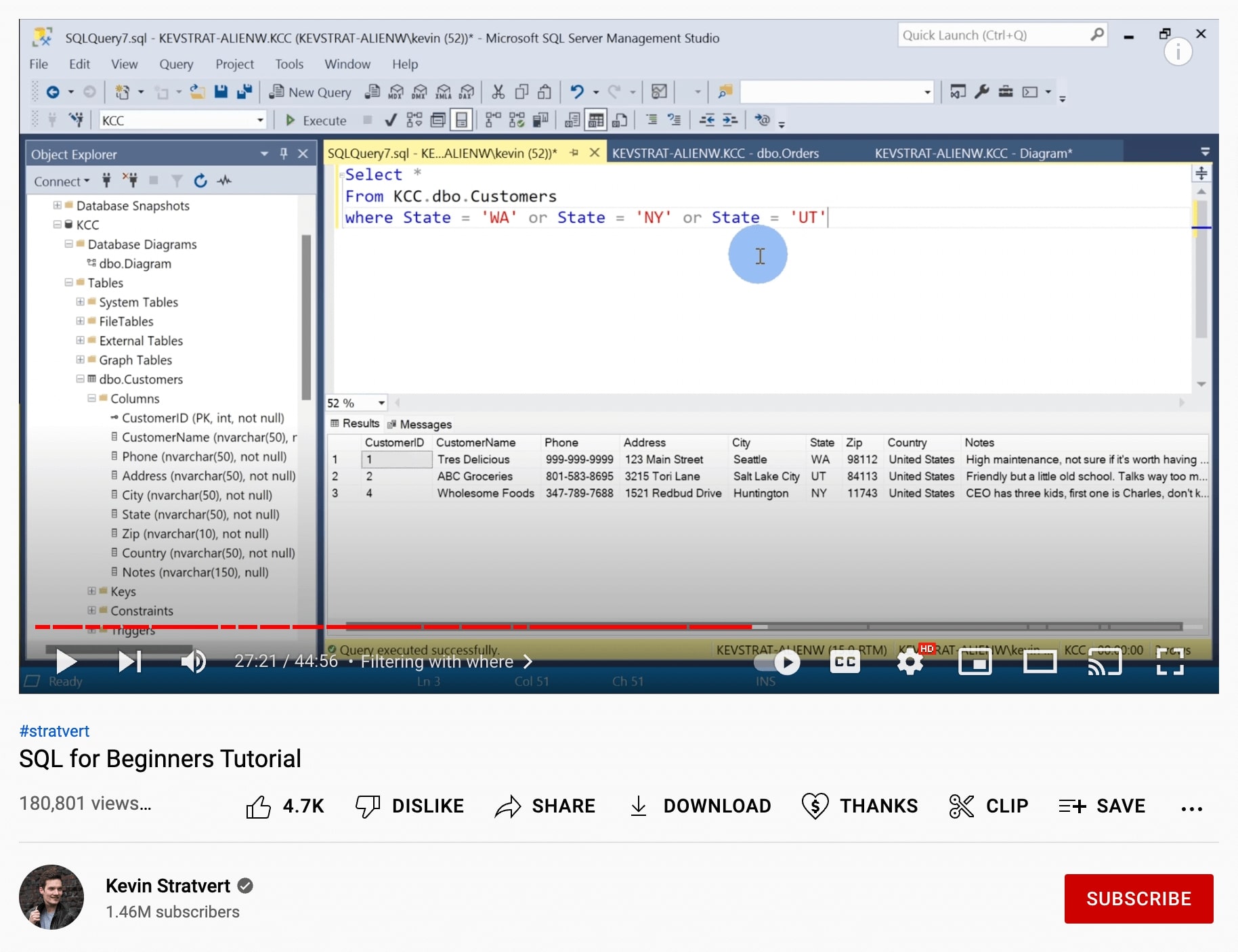This screenshot has width=1238, height=952.
Task: Skip to the next video
Action: click(x=129, y=662)
